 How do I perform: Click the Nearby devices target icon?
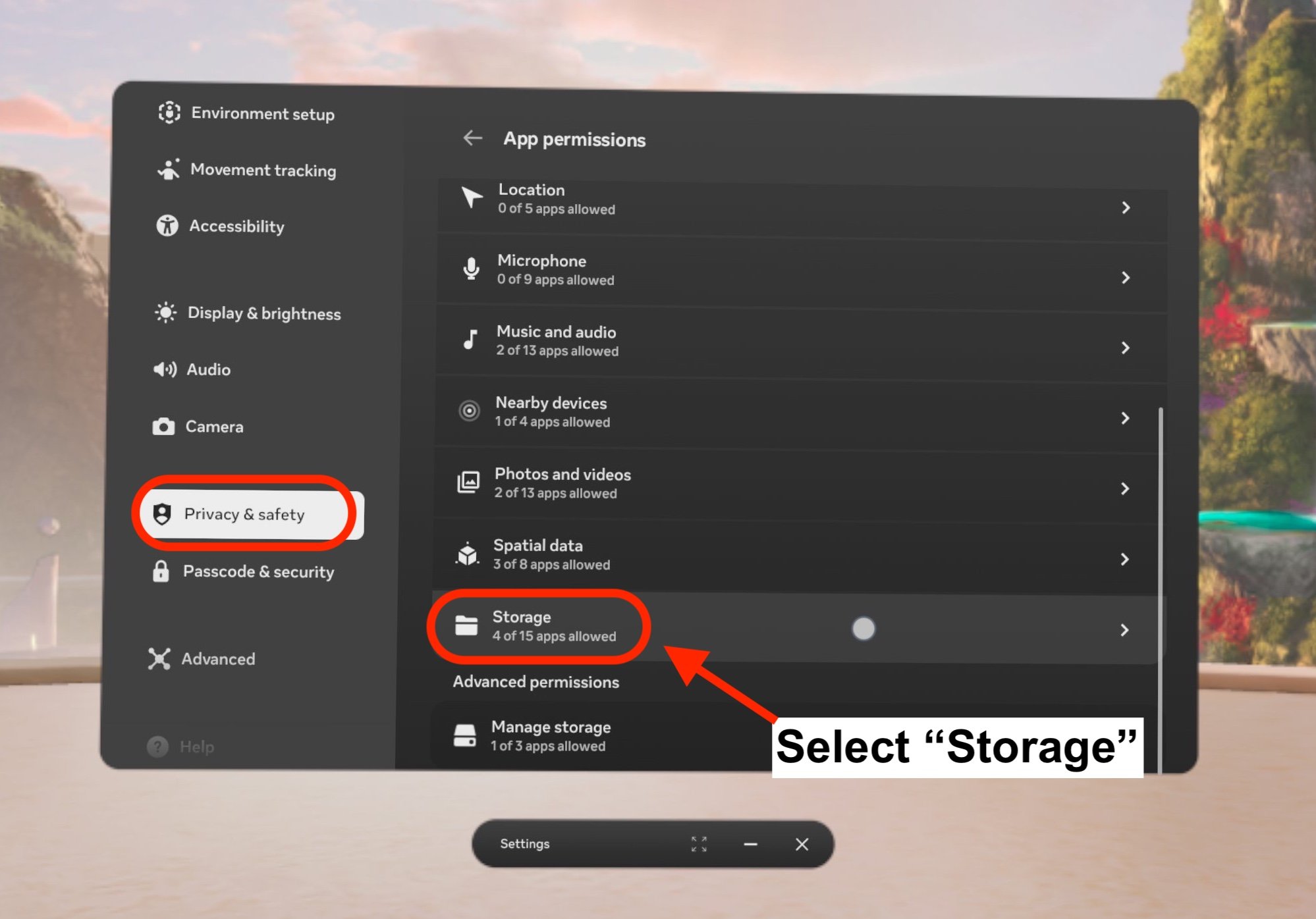(x=469, y=411)
